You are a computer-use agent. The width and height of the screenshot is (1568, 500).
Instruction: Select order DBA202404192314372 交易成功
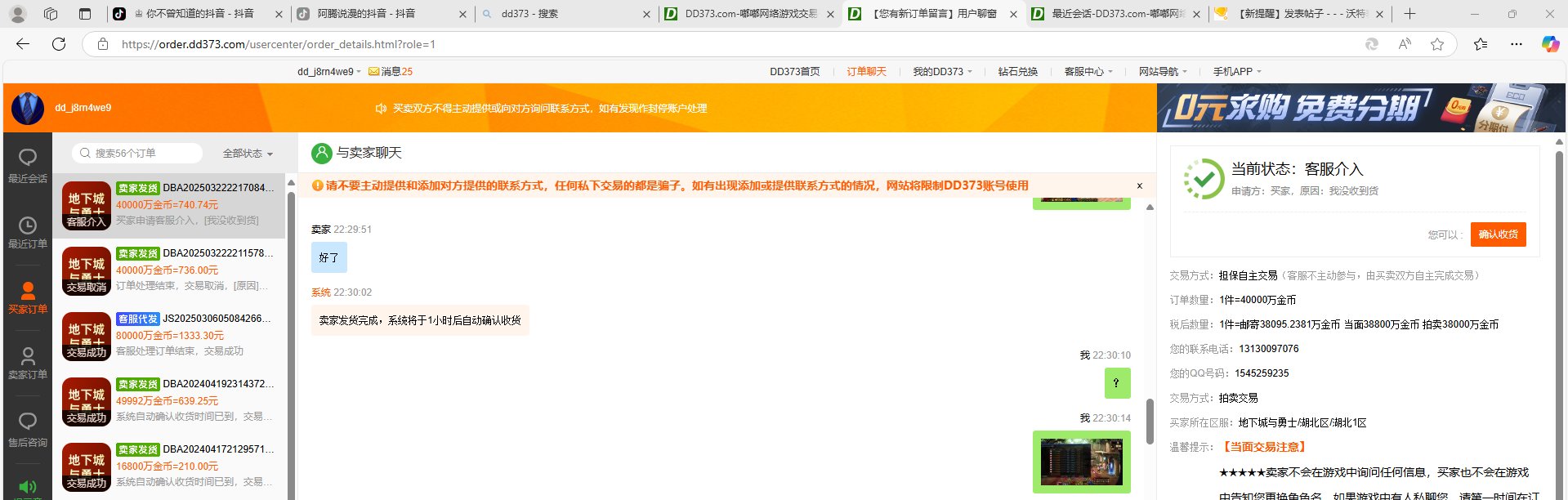tap(168, 401)
